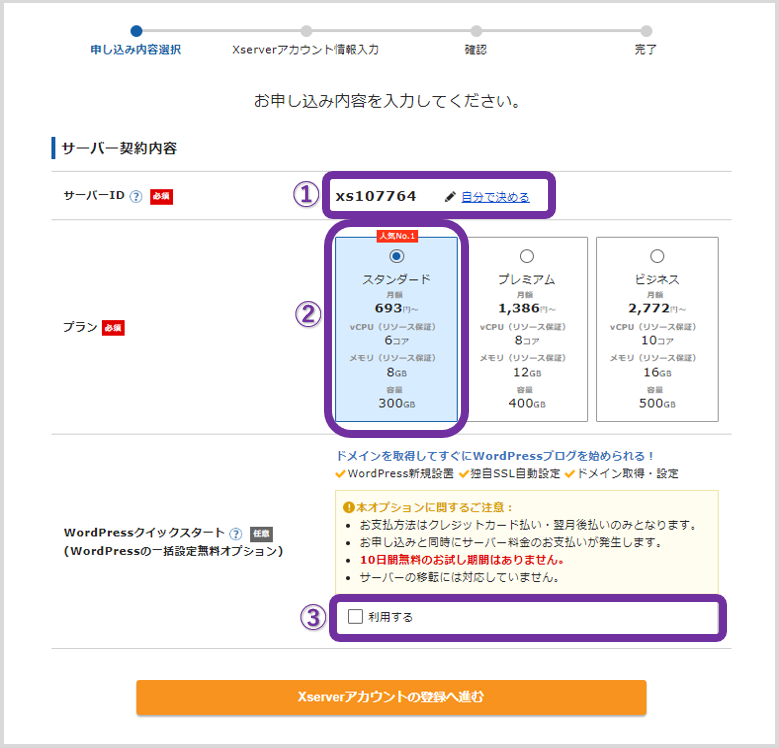
Task: Click Xserverアカウントの登録へ進む button
Action: tap(391, 697)
